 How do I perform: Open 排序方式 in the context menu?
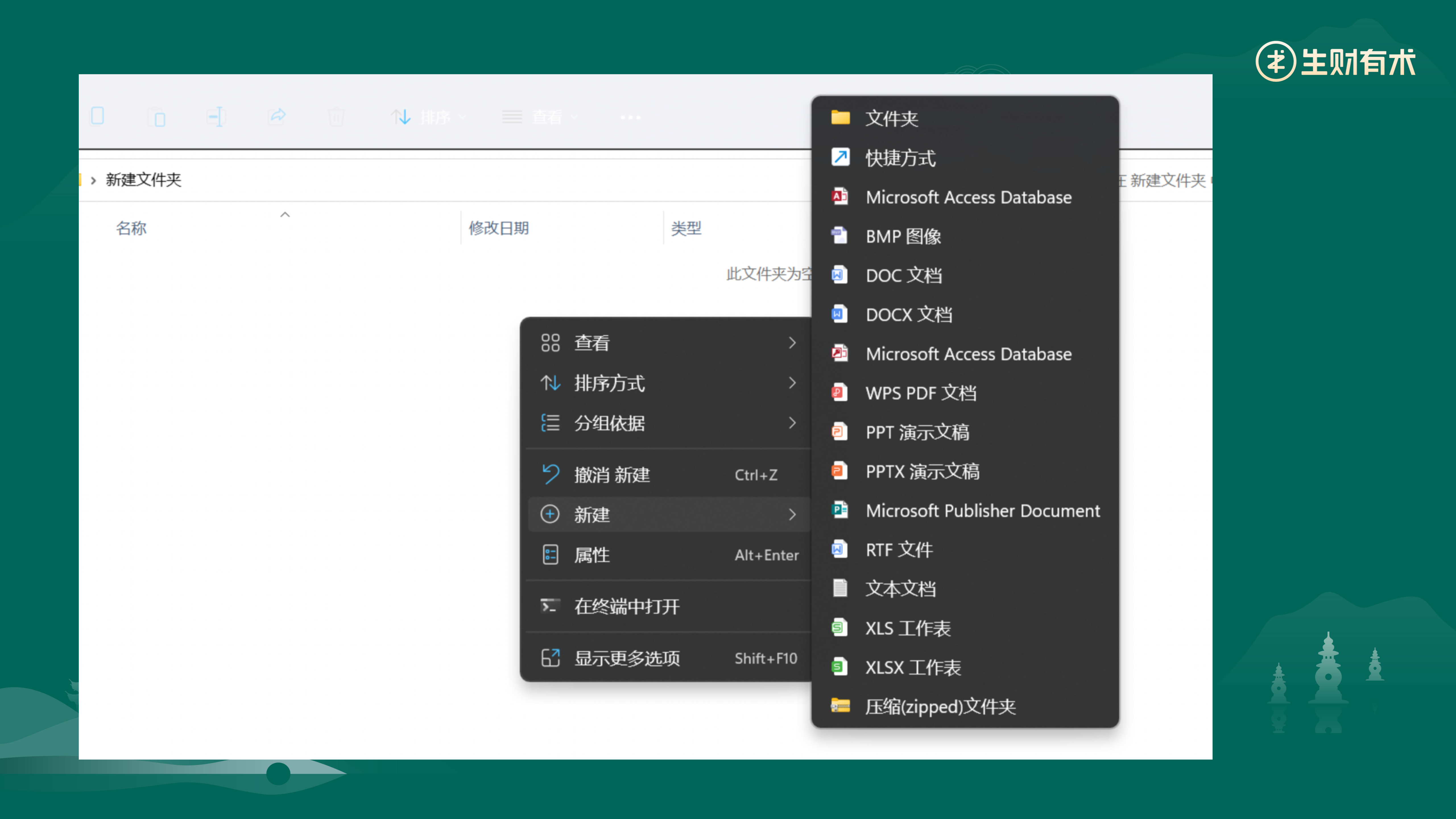pyautogui.click(x=669, y=383)
